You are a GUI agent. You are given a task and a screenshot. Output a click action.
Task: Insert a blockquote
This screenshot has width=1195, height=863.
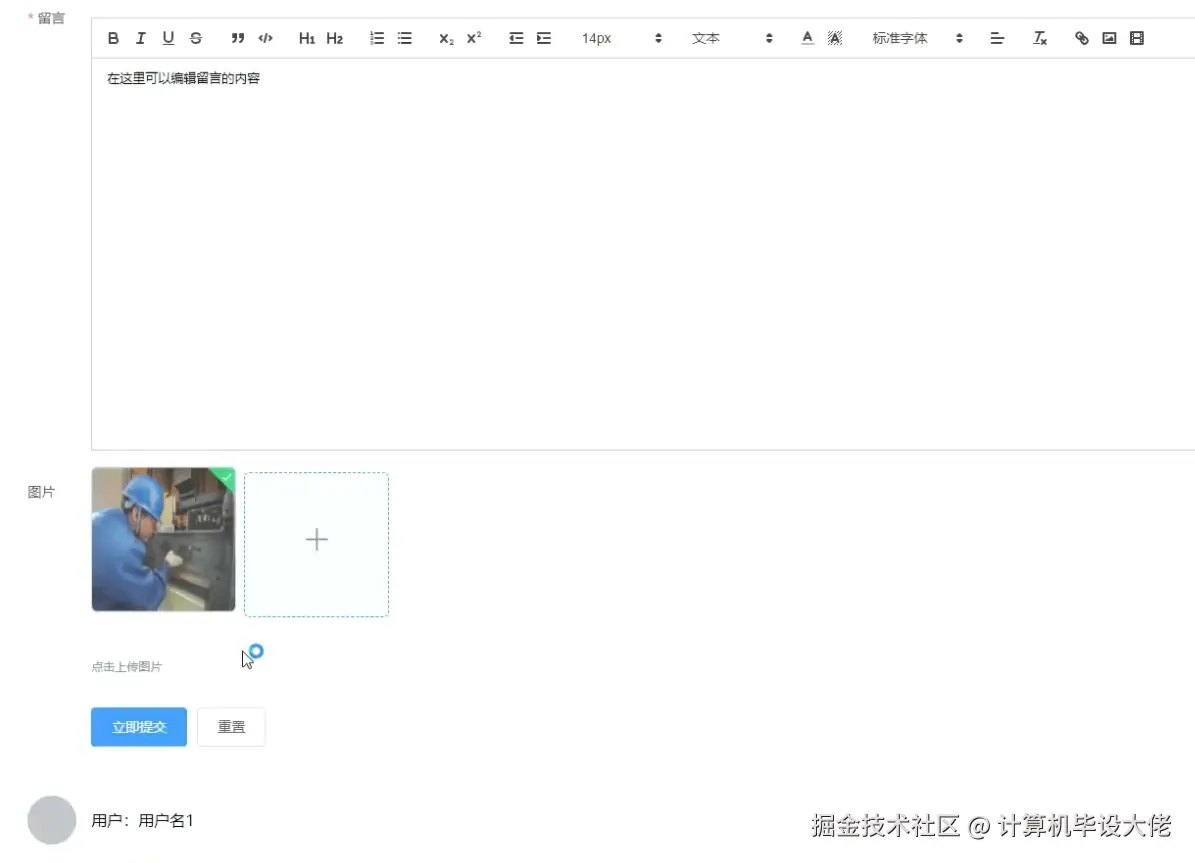pyautogui.click(x=237, y=38)
